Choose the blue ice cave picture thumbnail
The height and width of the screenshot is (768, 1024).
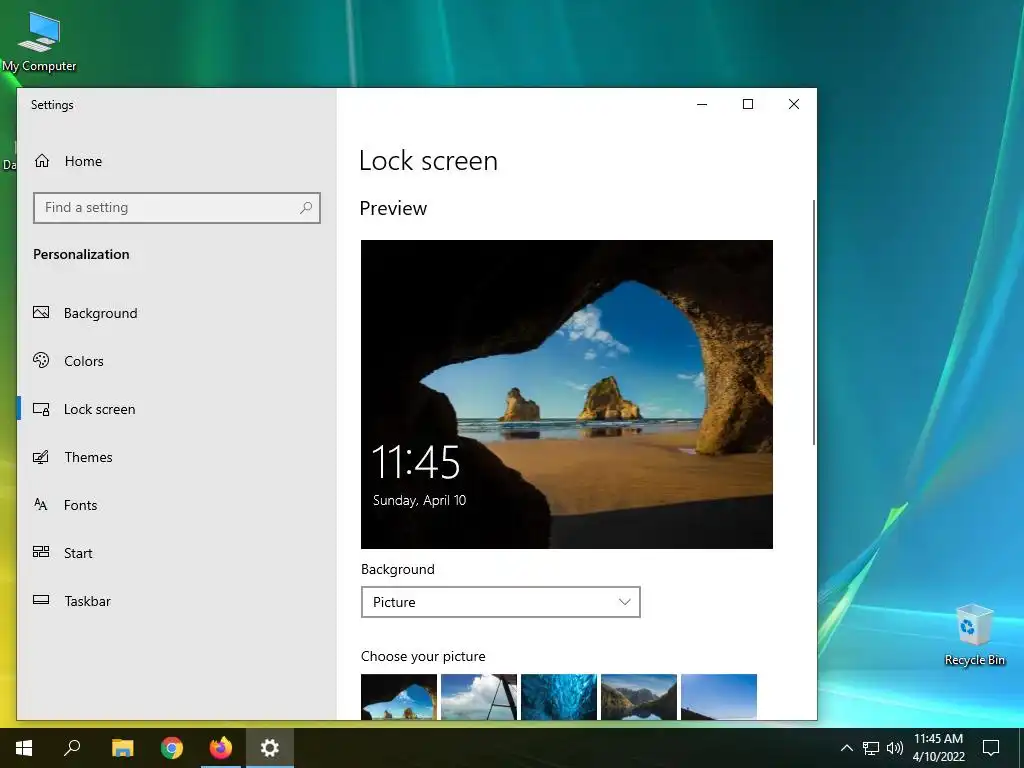[559, 697]
